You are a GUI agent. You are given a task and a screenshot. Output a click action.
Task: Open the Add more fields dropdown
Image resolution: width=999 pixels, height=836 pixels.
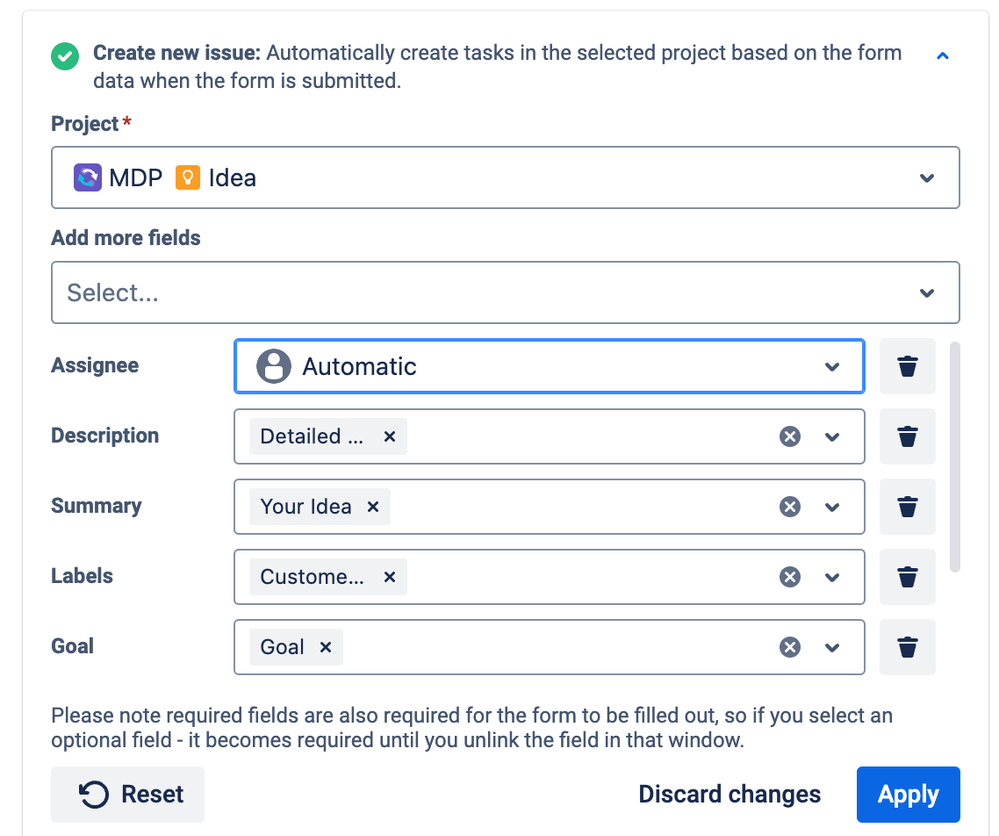click(x=505, y=293)
